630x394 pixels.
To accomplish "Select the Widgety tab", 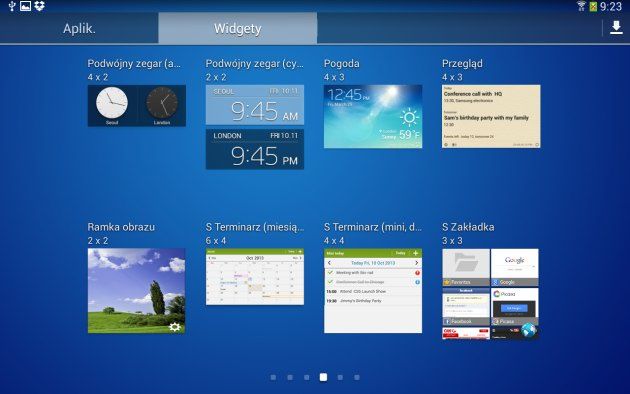I will pyautogui.click(x=237, y=29).
